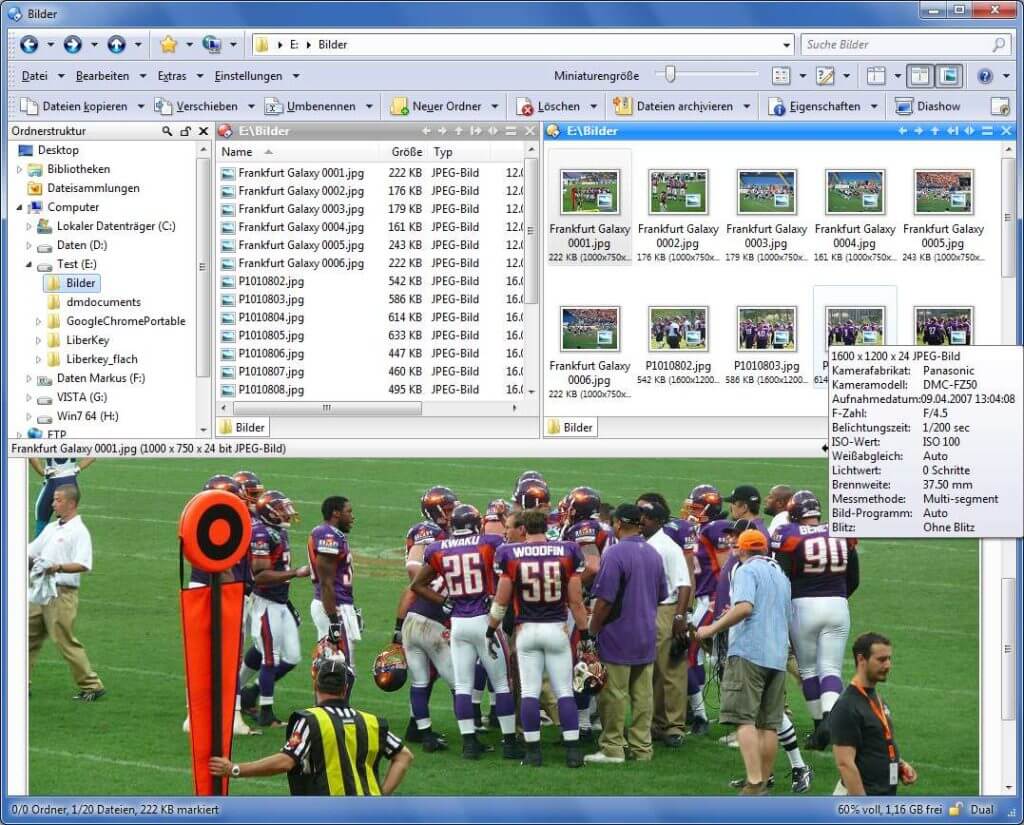Click the Dateien kopieren toolbar icon
The height and width of the screenshot is (825, 1024).
point(27,106)
